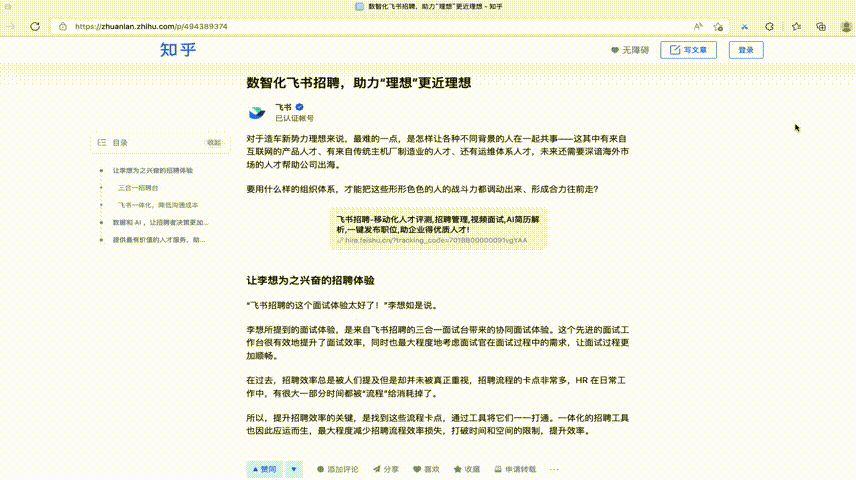Toggle 无障碍 accessibility mode
The height and width of the screenshot is (480, 856).
tap(630, 50)
